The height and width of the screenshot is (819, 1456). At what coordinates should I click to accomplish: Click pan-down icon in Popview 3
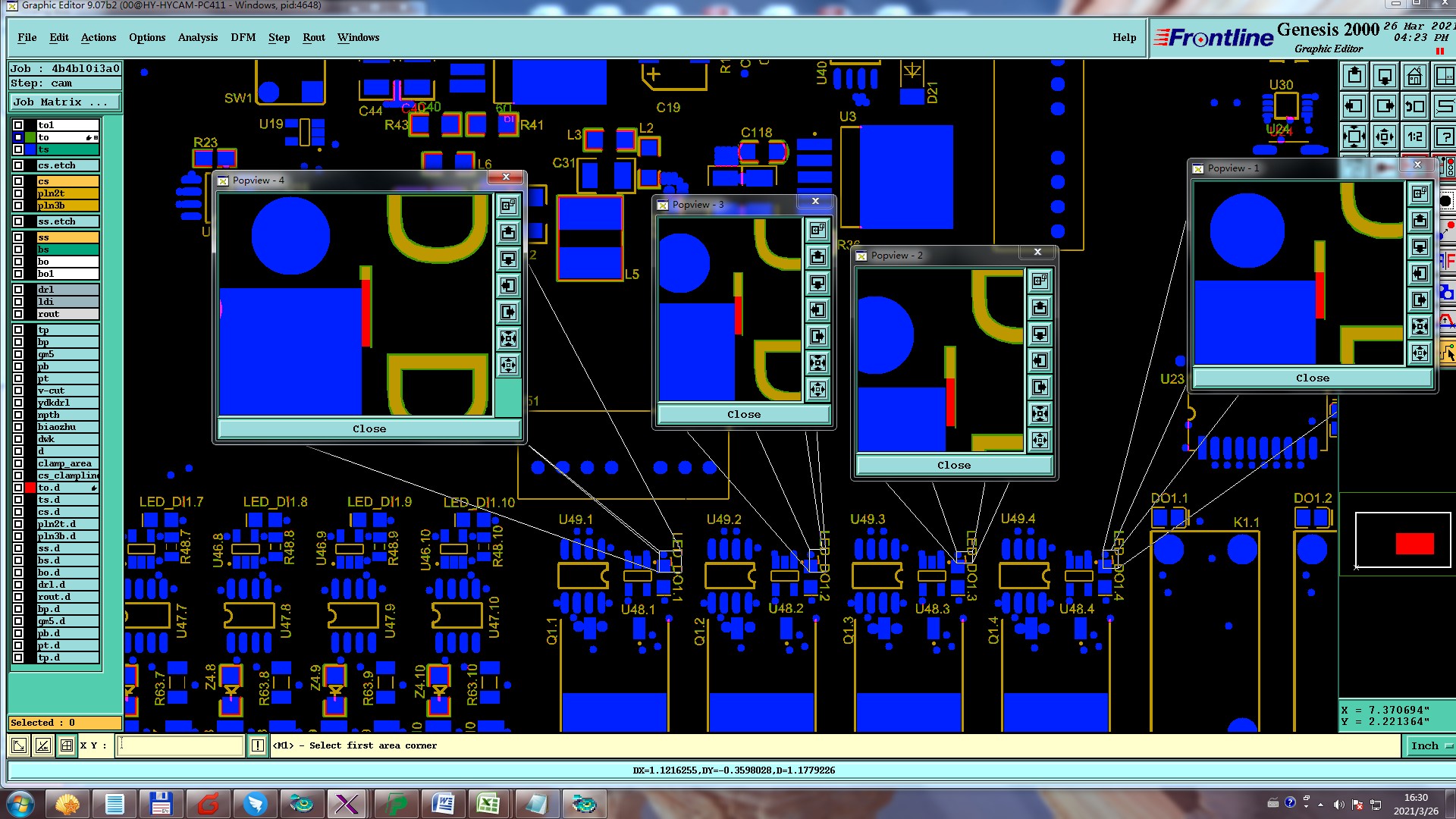tap(817, 284)
